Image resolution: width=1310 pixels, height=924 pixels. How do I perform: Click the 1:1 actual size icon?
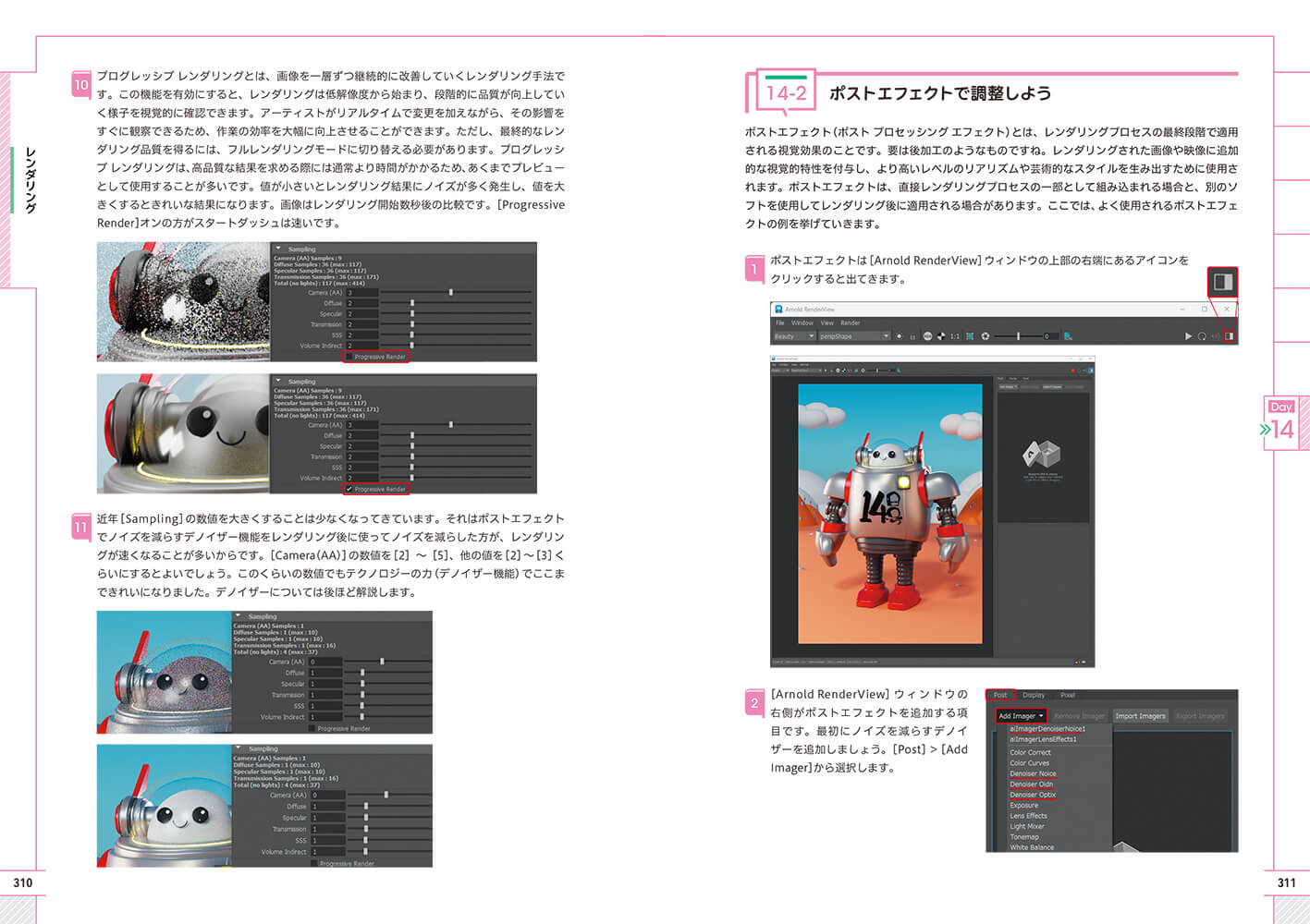955,336
